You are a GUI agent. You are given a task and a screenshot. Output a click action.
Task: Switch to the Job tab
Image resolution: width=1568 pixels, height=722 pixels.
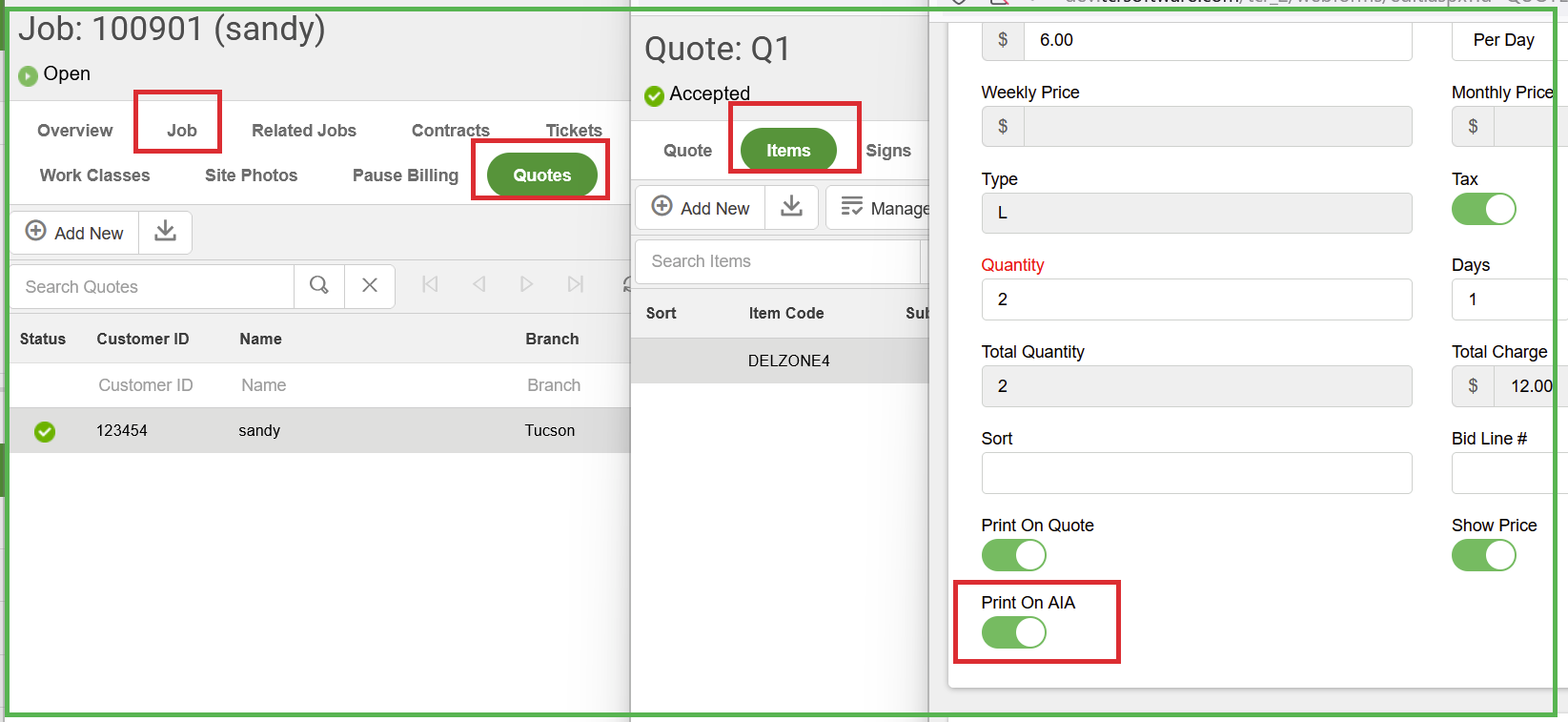click(181, 131)
